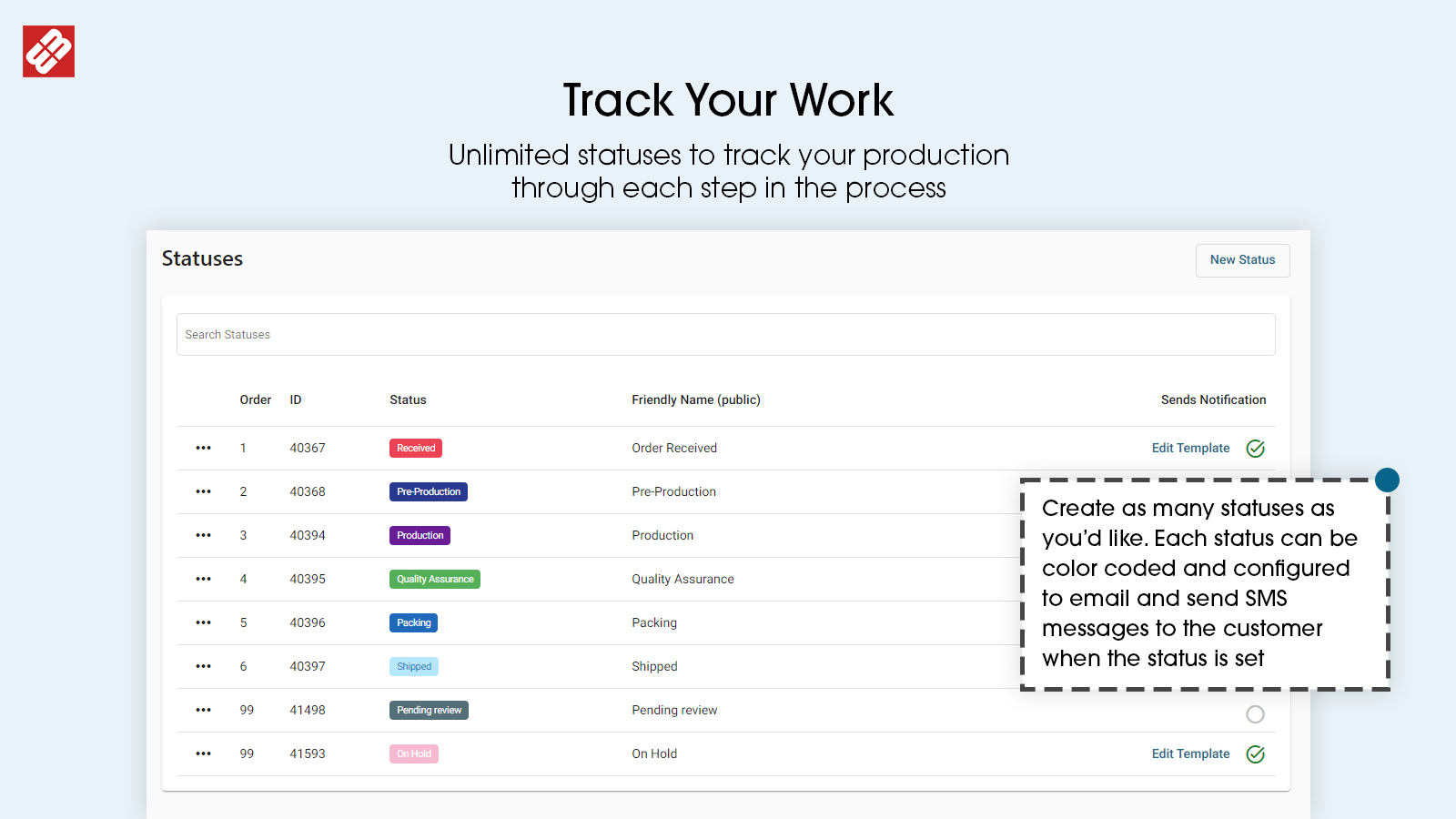Click the blue dot on the tooltip callout
Image resolution: width=1456 pixels, height=819 pixels.
click(x=1387, y=480)
